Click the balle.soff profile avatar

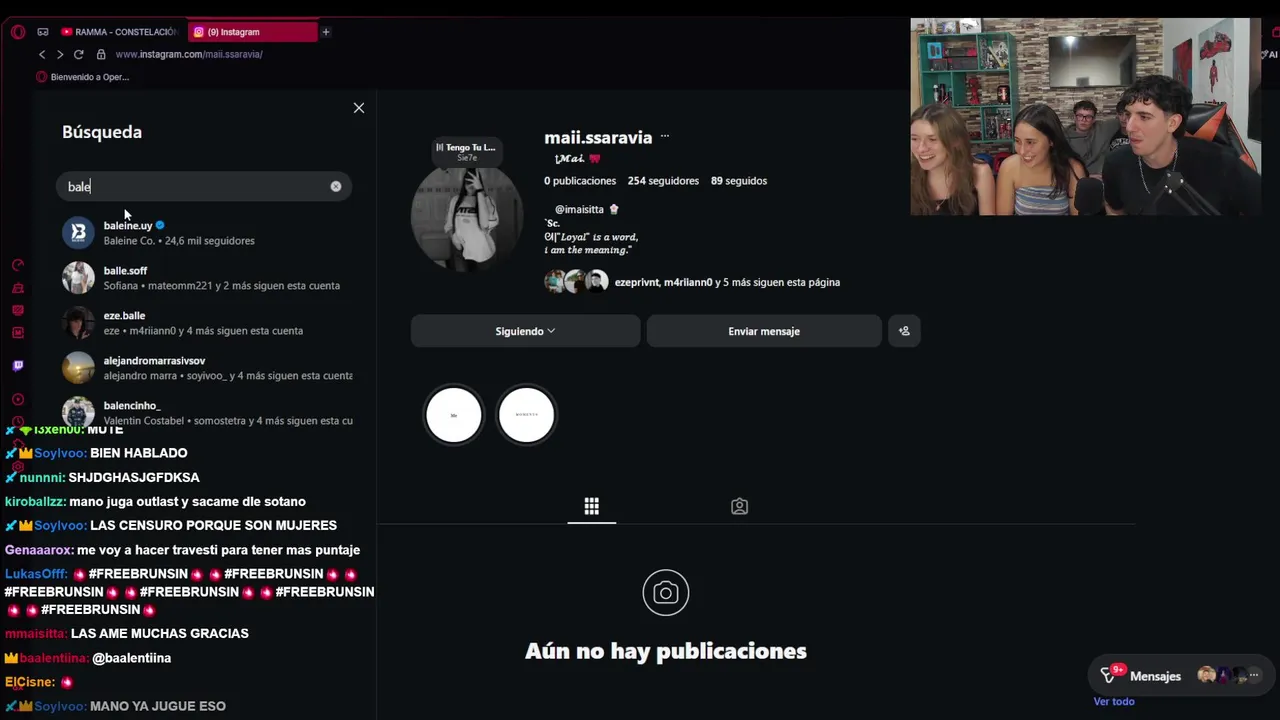click(x=78, y=277)
